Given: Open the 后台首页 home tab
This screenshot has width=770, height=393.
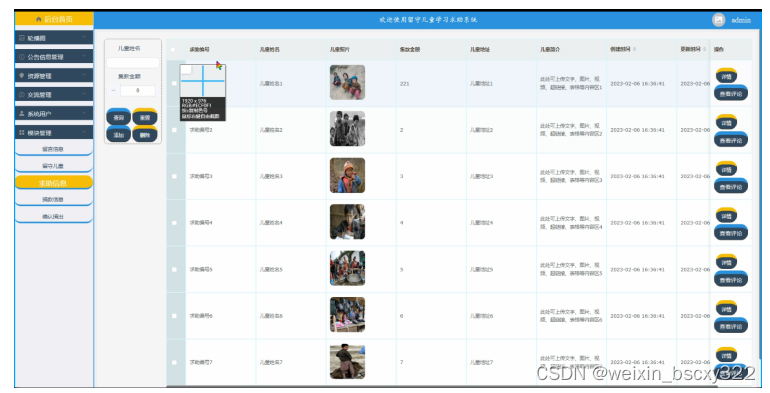Looking at the screenshot, I should coord(54,19).
